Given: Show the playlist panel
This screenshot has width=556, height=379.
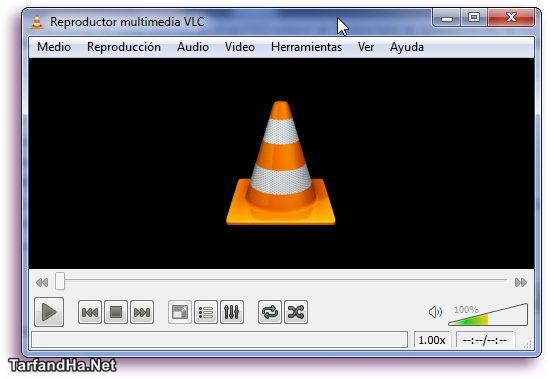Looking at the screenshot, I should click(206, 312).
